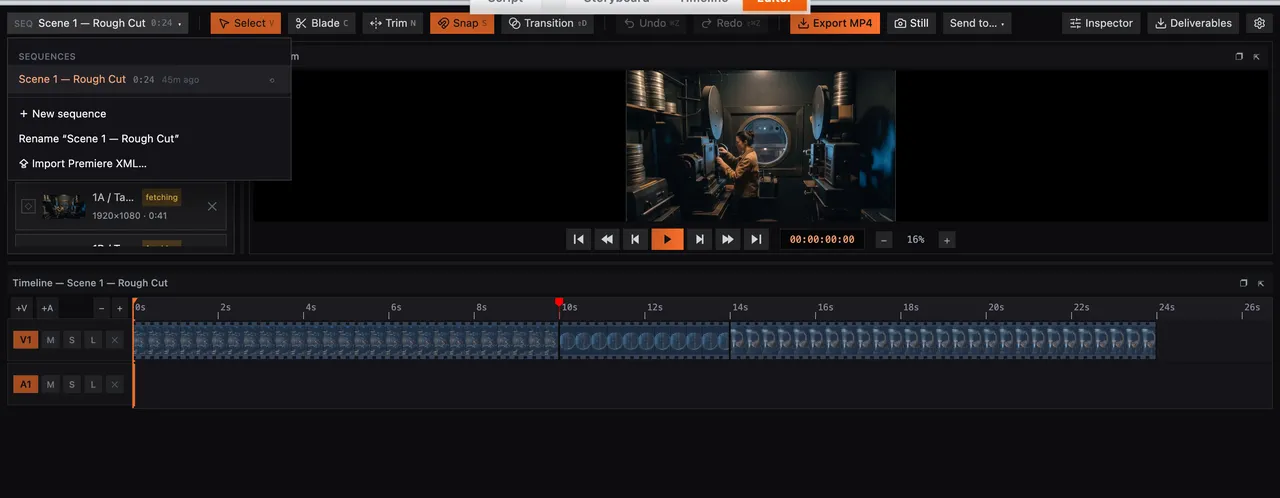Select the middle clip on V1

[644, 340]
